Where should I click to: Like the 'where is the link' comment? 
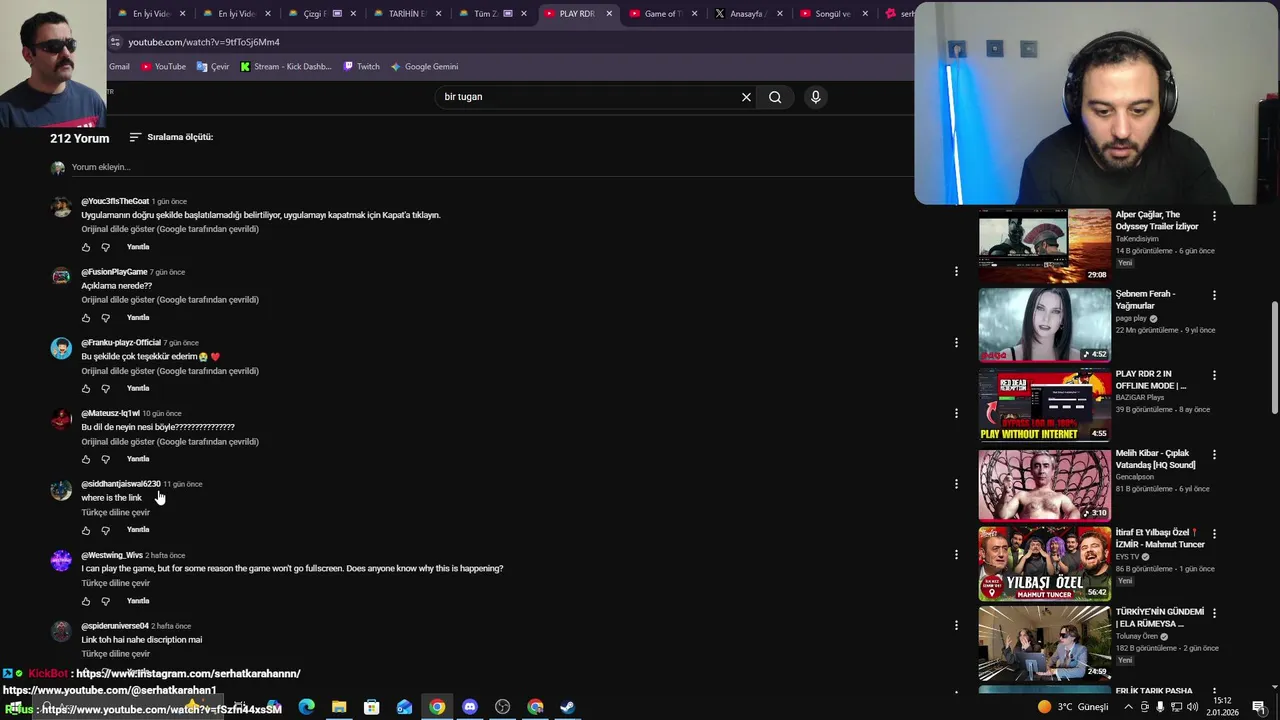tap(86, 530)
